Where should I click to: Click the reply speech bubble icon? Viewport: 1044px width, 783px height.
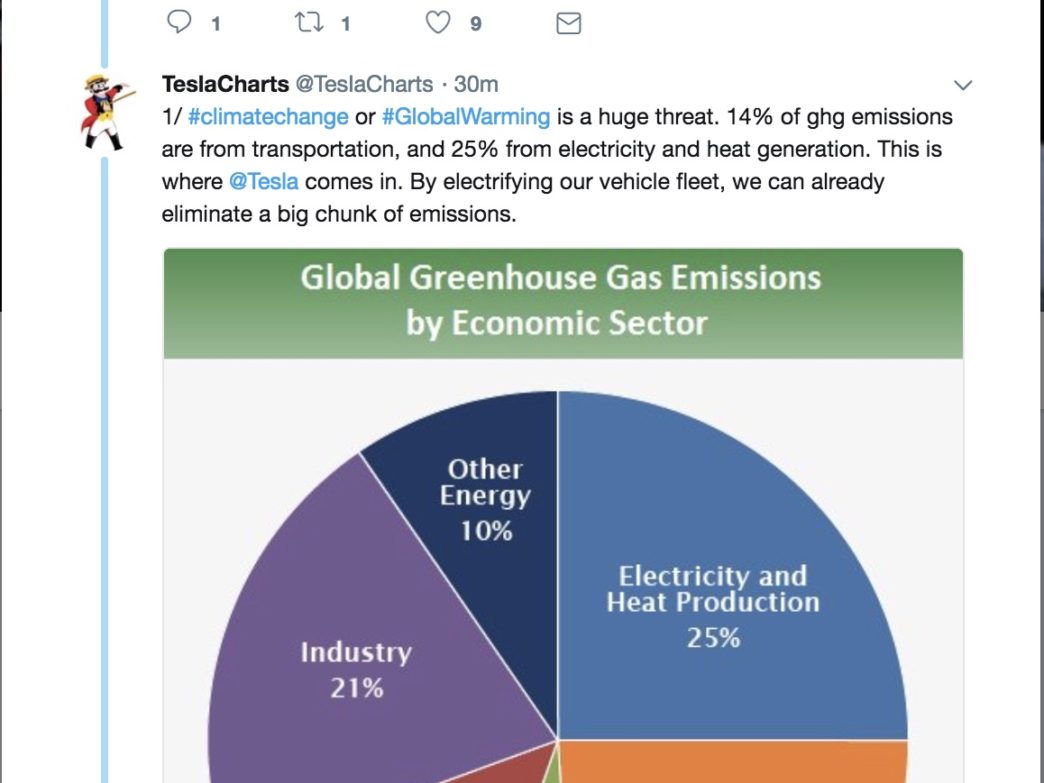pyautogui.click(x=178, y=22)
